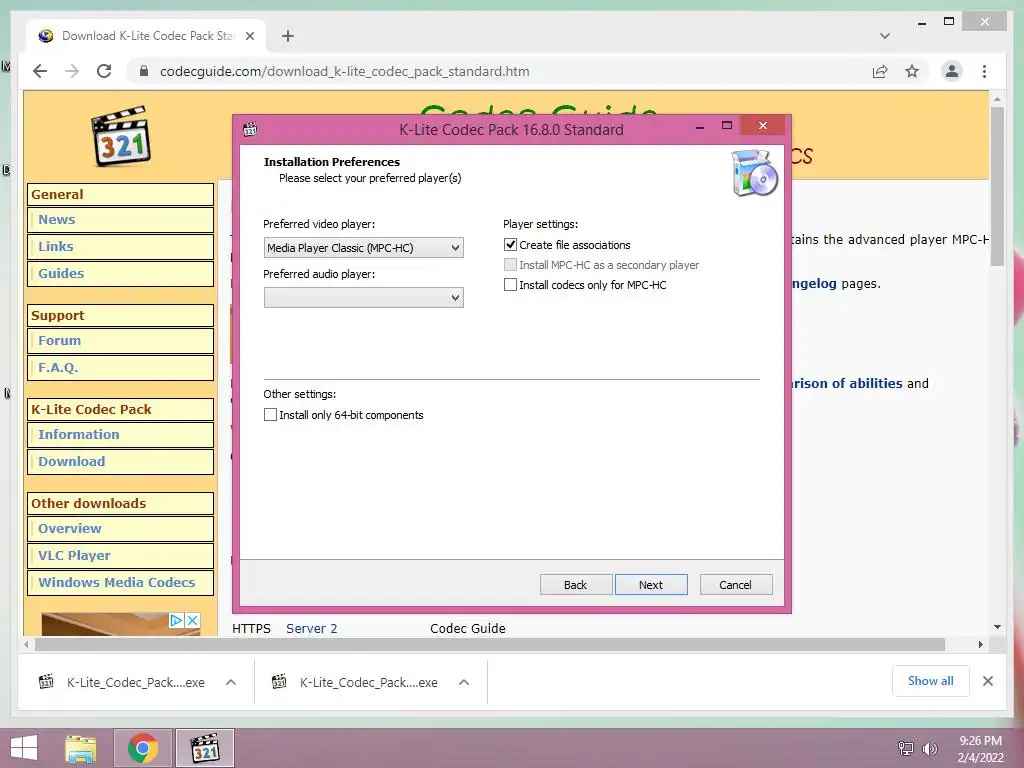
Task: Click page horizontal scrollbar thumb
Action: tap(490, 645)
